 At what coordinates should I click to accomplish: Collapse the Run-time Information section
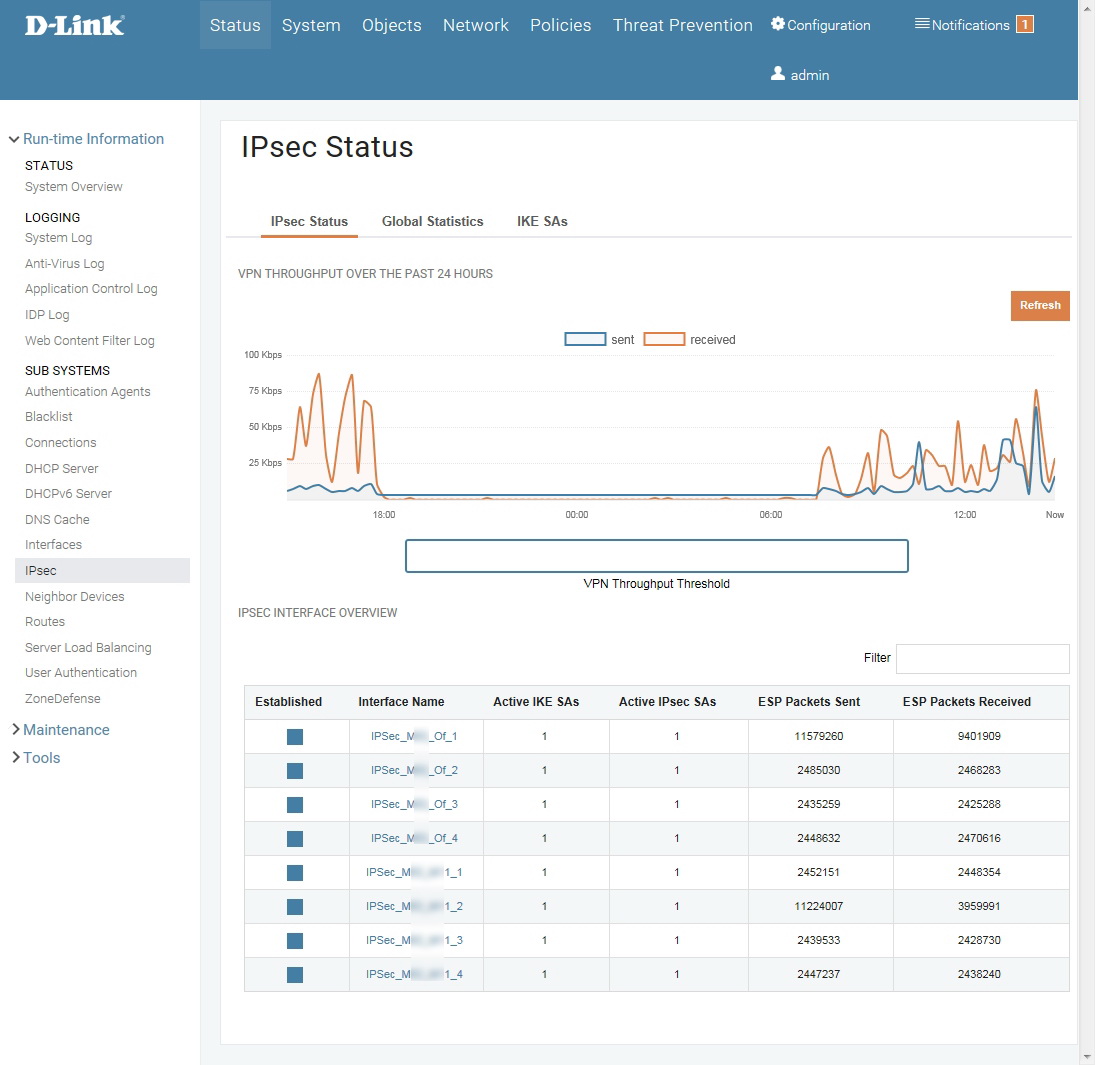pyautogui.click(x=86, y=139)
